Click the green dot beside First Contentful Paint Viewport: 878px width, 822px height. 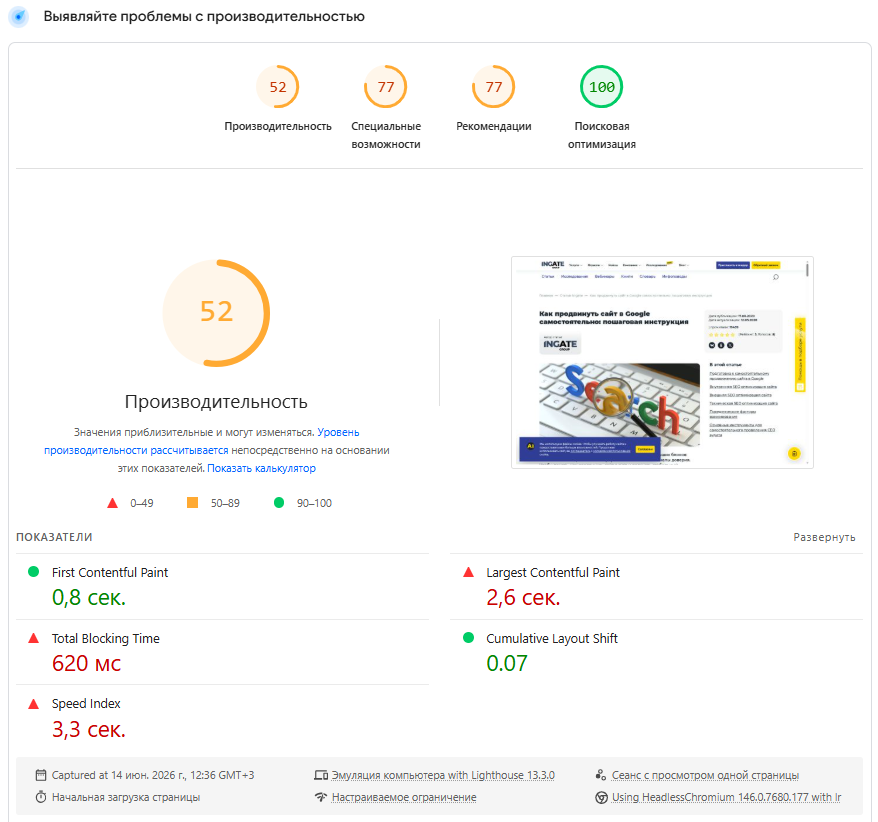coord(34,572)
